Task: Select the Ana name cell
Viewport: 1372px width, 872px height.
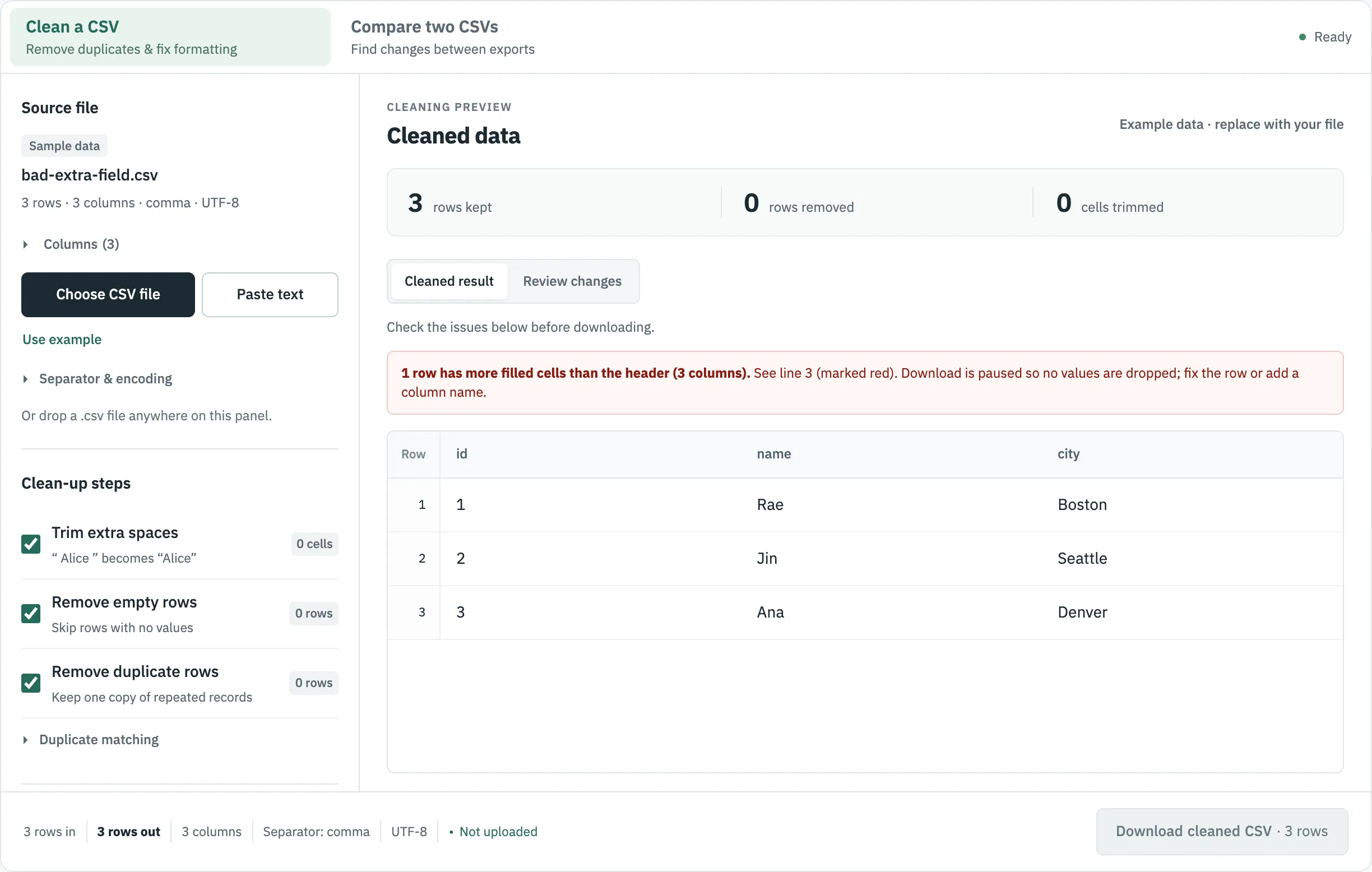Action: coord(891,613)
